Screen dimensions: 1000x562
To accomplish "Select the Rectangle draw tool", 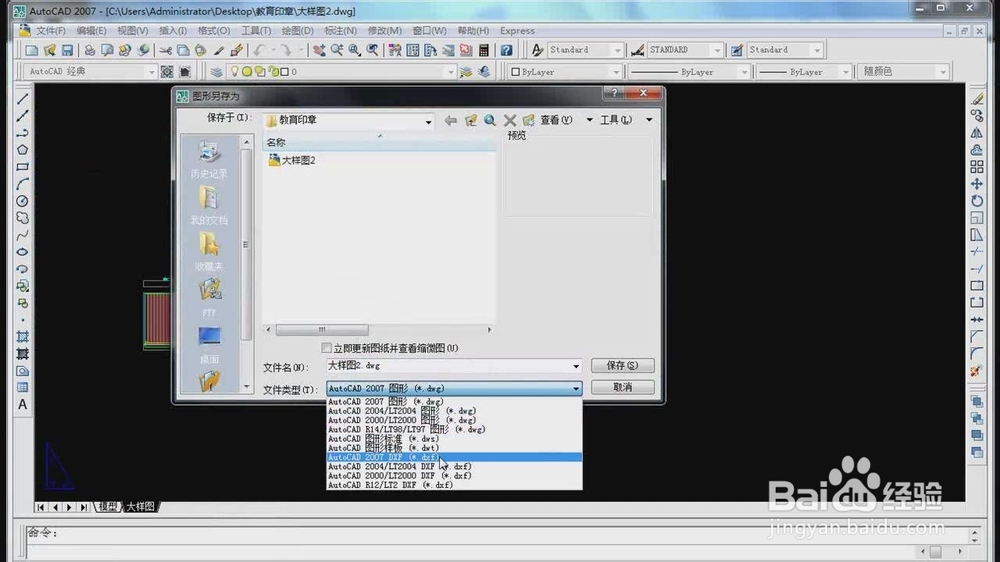I will click(22, 167).
